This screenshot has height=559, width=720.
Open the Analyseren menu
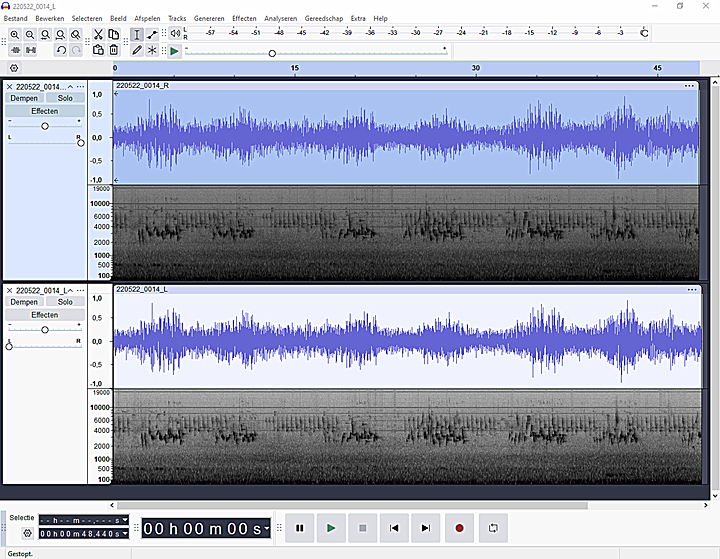click(x=281, y=18)
